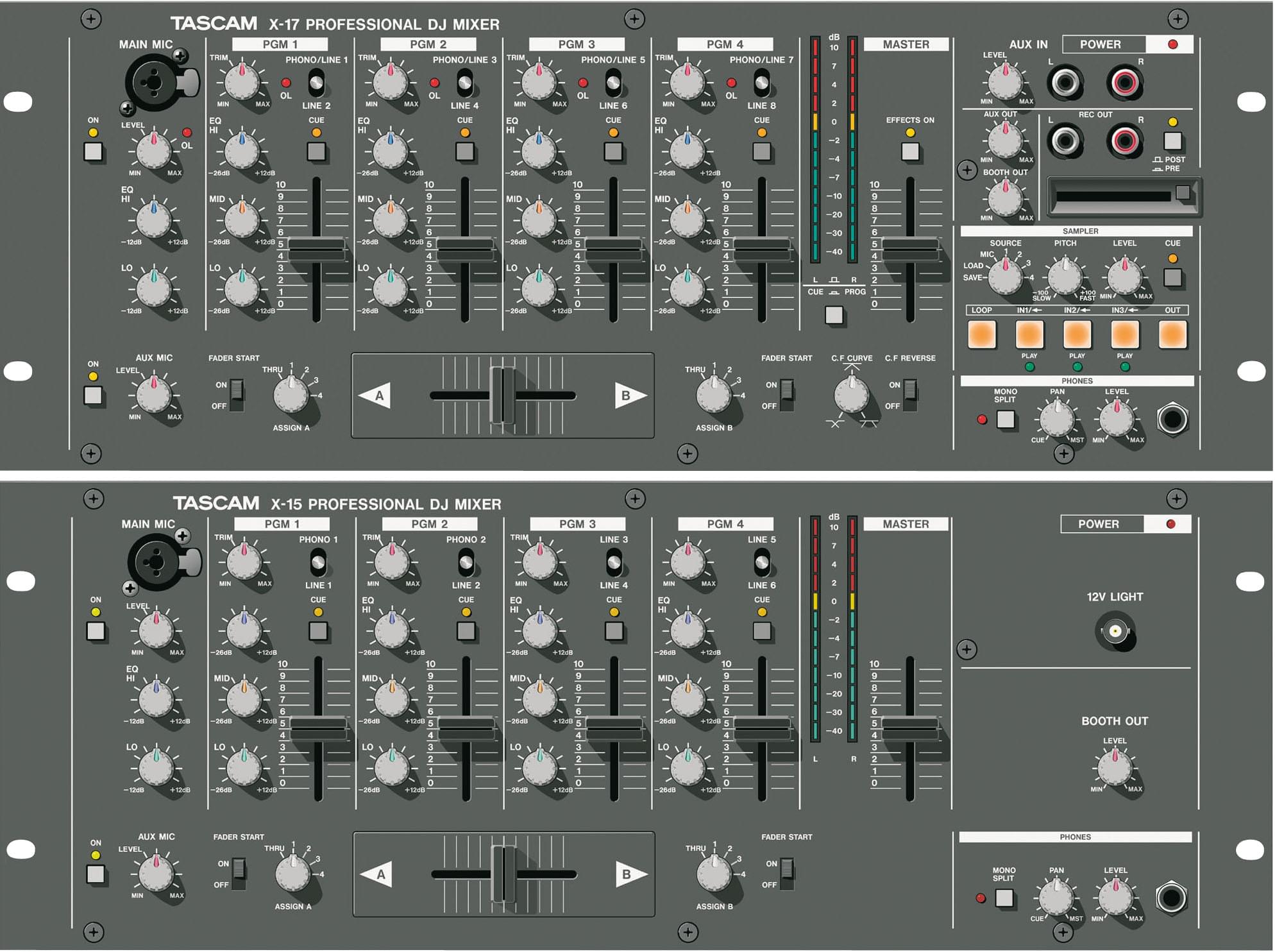1275x952 pixels.
Task: Click the X-15 12V LIGHT connector
Action: [1115, 631]
